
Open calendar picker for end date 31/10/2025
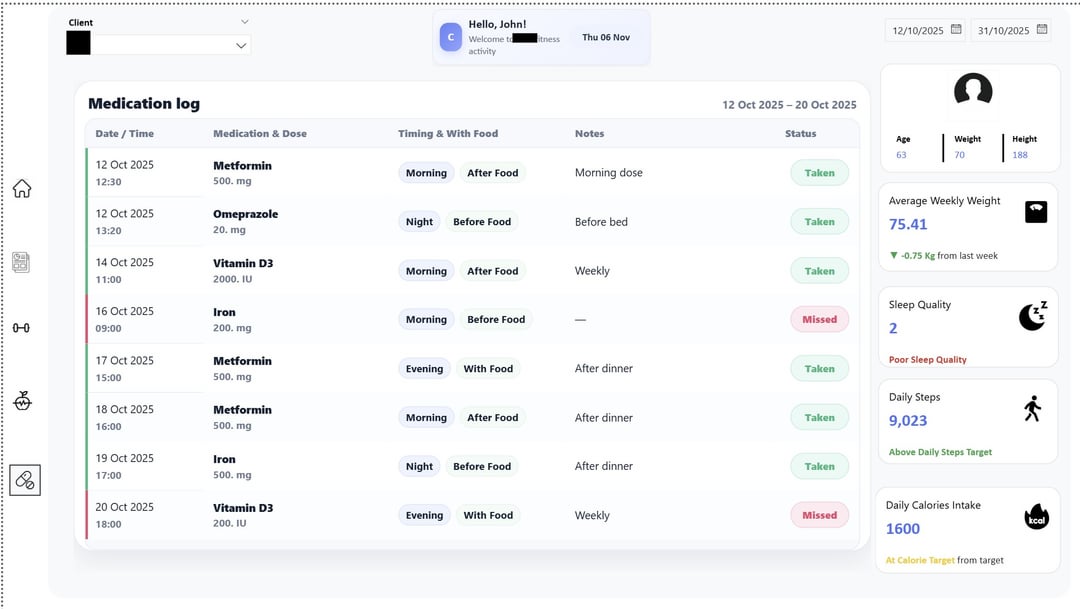[1042, 30]
